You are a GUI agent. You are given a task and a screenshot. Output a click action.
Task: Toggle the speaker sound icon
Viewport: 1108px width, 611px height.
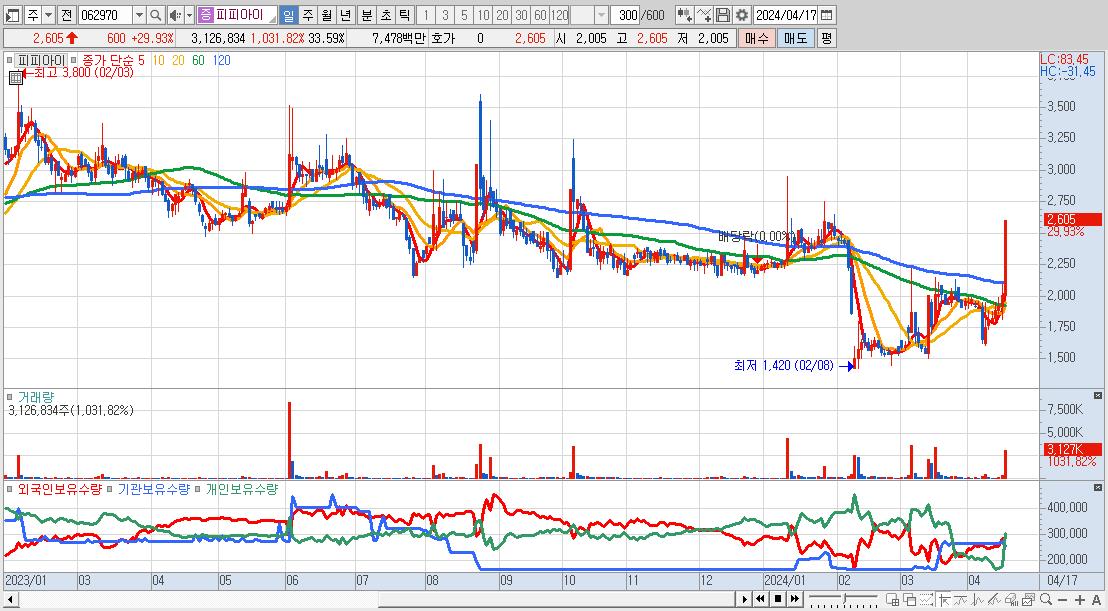174,15
